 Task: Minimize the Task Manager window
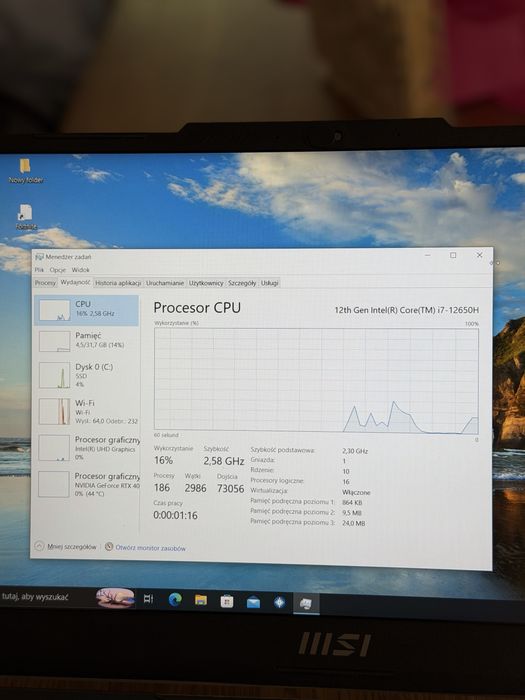tap(428, 255)
